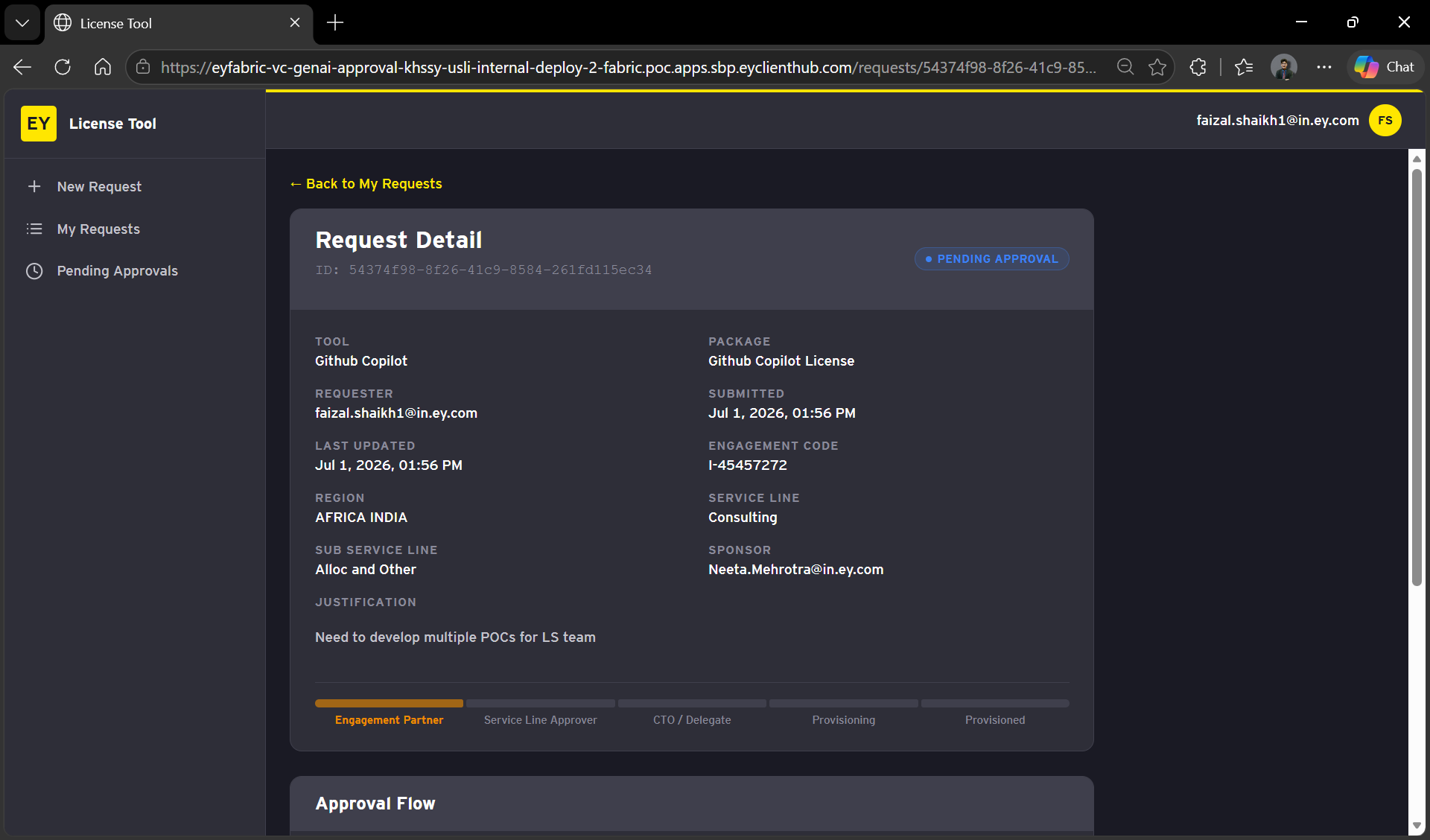Restore down the browser window
Image resolution: width=1430 pixels, height=840 pixels.
(x=1353, y=22)
